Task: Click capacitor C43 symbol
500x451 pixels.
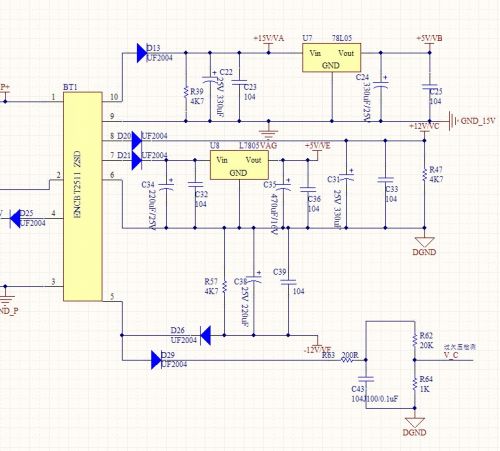Action: (x=366, y=379)
